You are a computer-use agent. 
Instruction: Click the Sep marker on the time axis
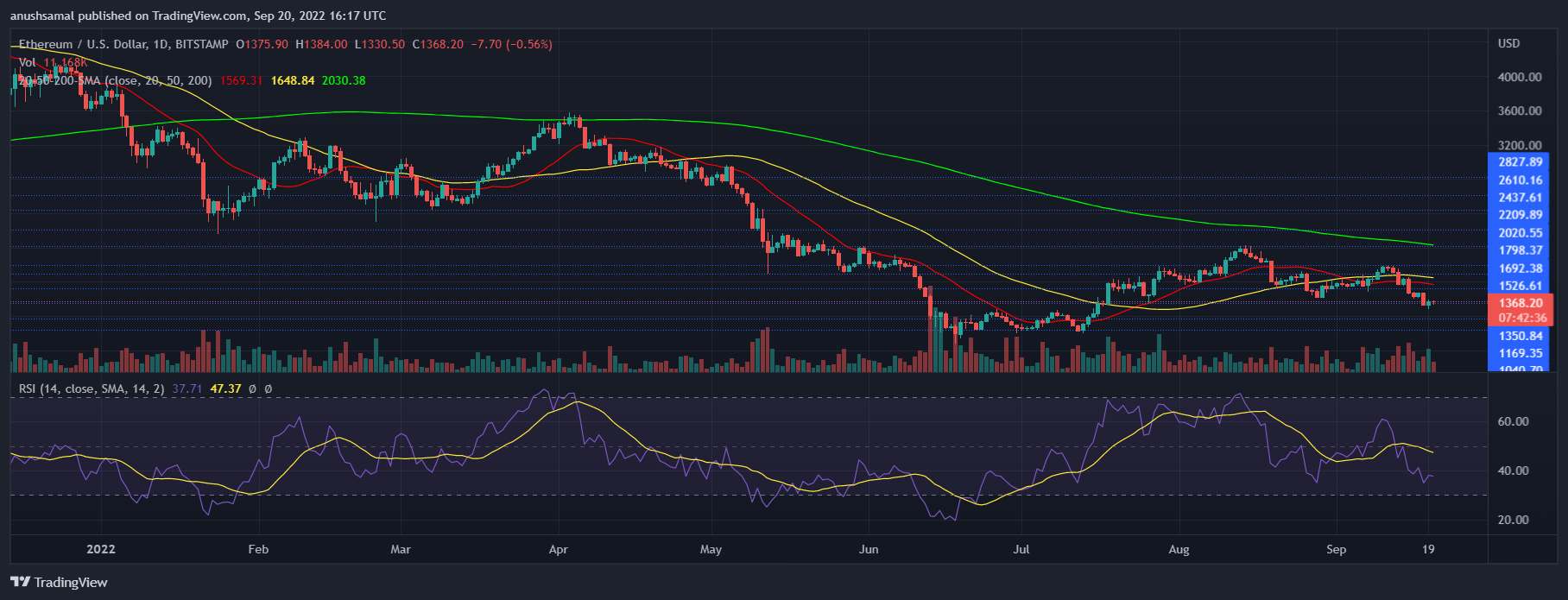pyautogui.click(x=1336, y=549)
